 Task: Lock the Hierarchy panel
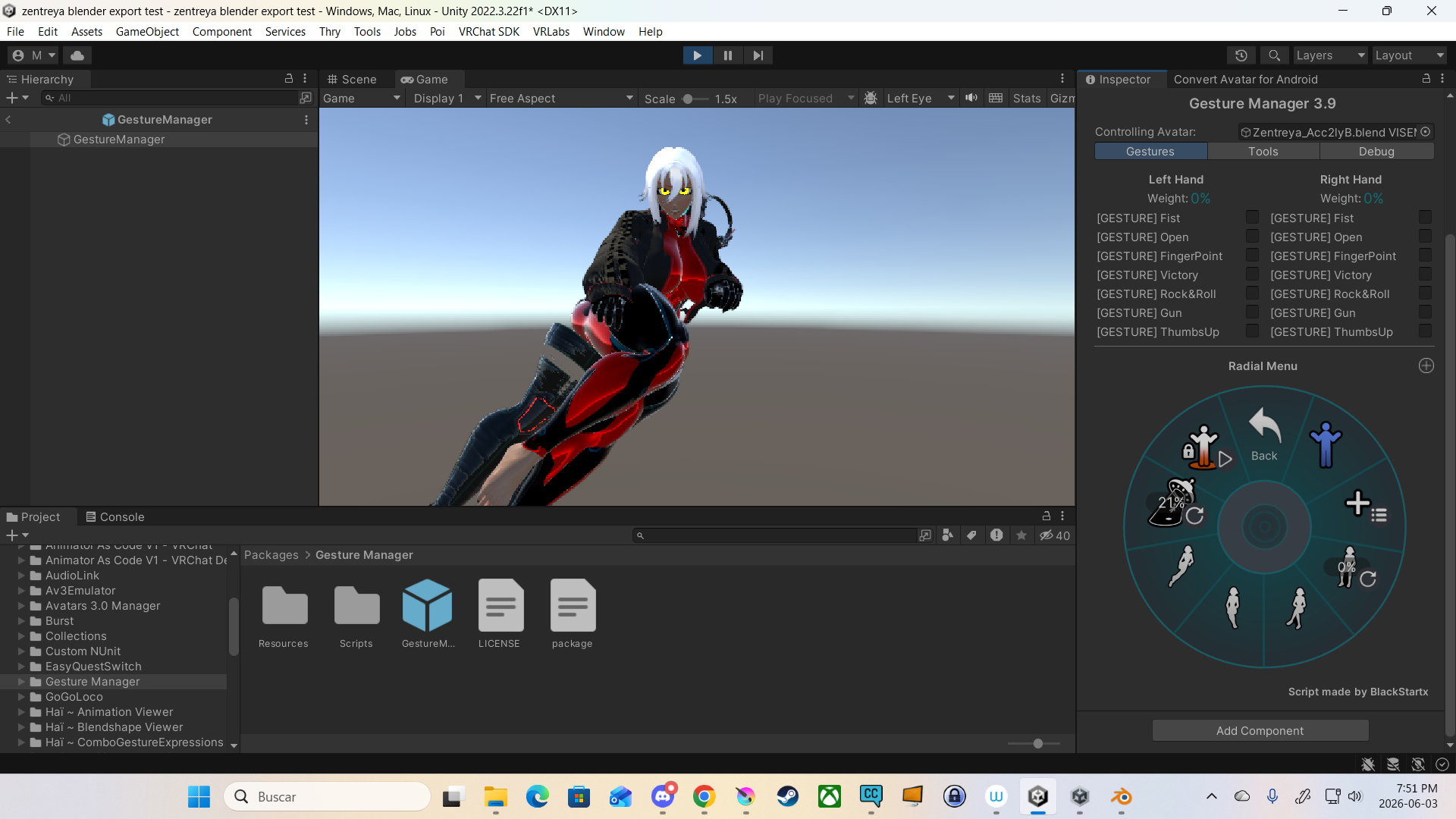pos(289,78)
